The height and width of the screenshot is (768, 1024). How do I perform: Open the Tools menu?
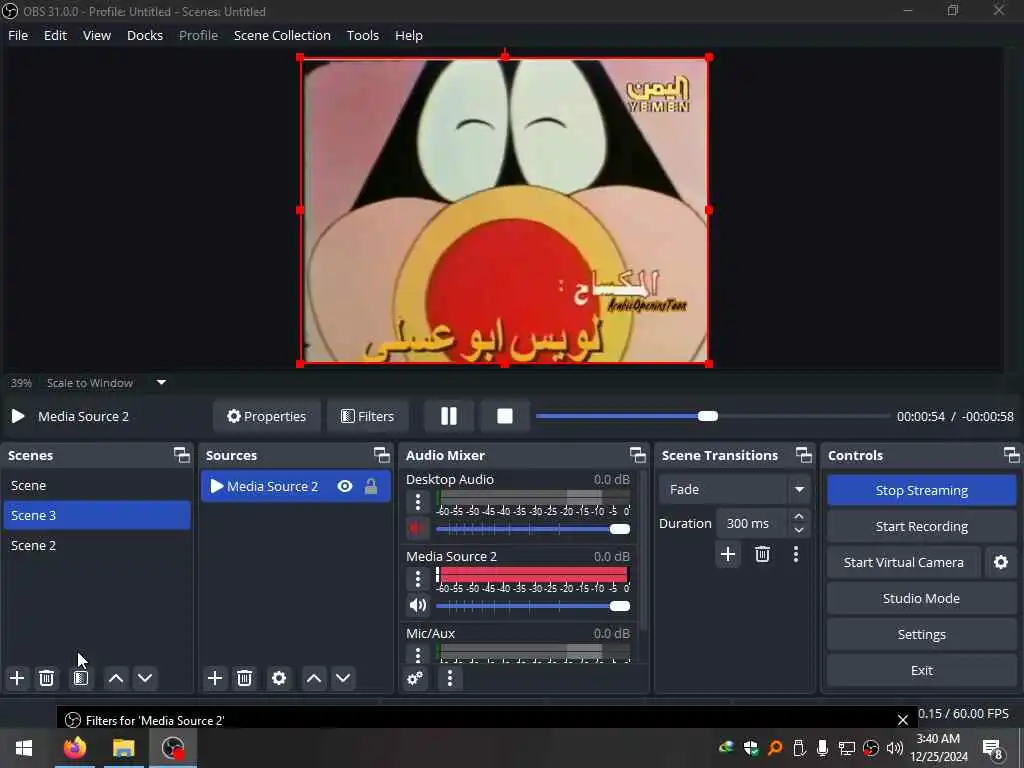(x=362, y=35)
